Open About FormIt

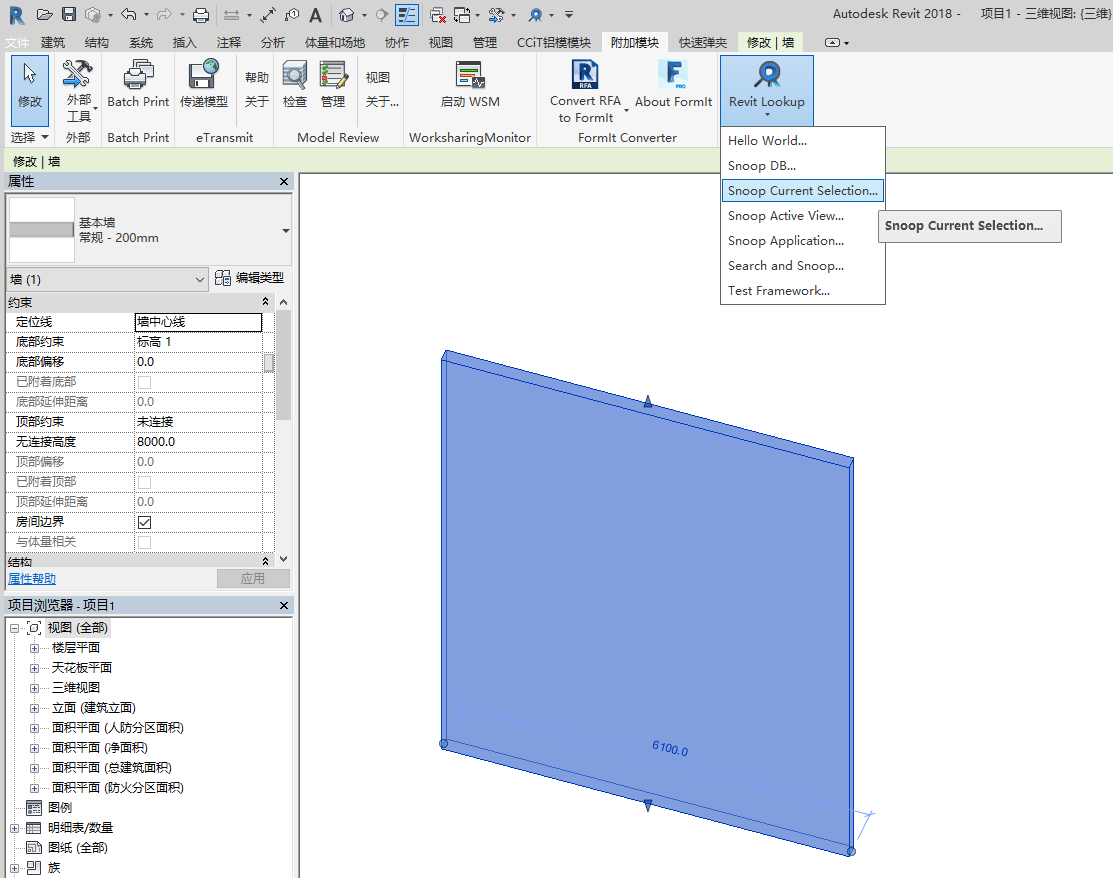tap(673, 84)
